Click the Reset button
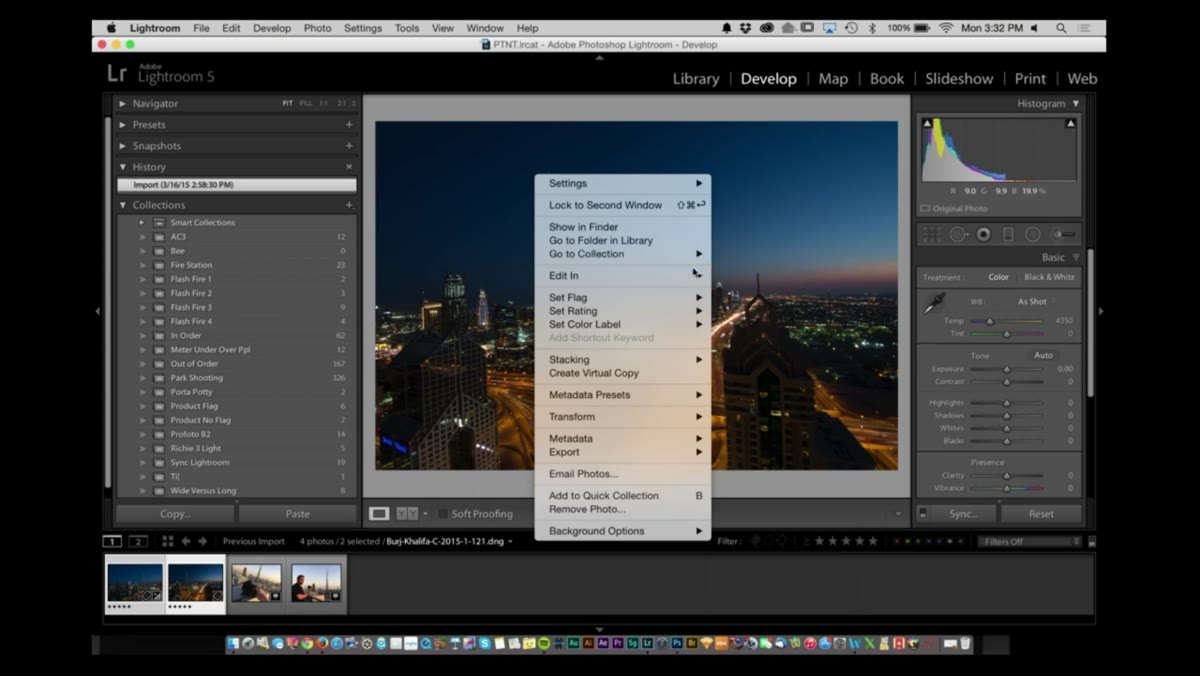Image resolution: width=1200 pixels, height=676 pixels. (x=1041, y=514)
